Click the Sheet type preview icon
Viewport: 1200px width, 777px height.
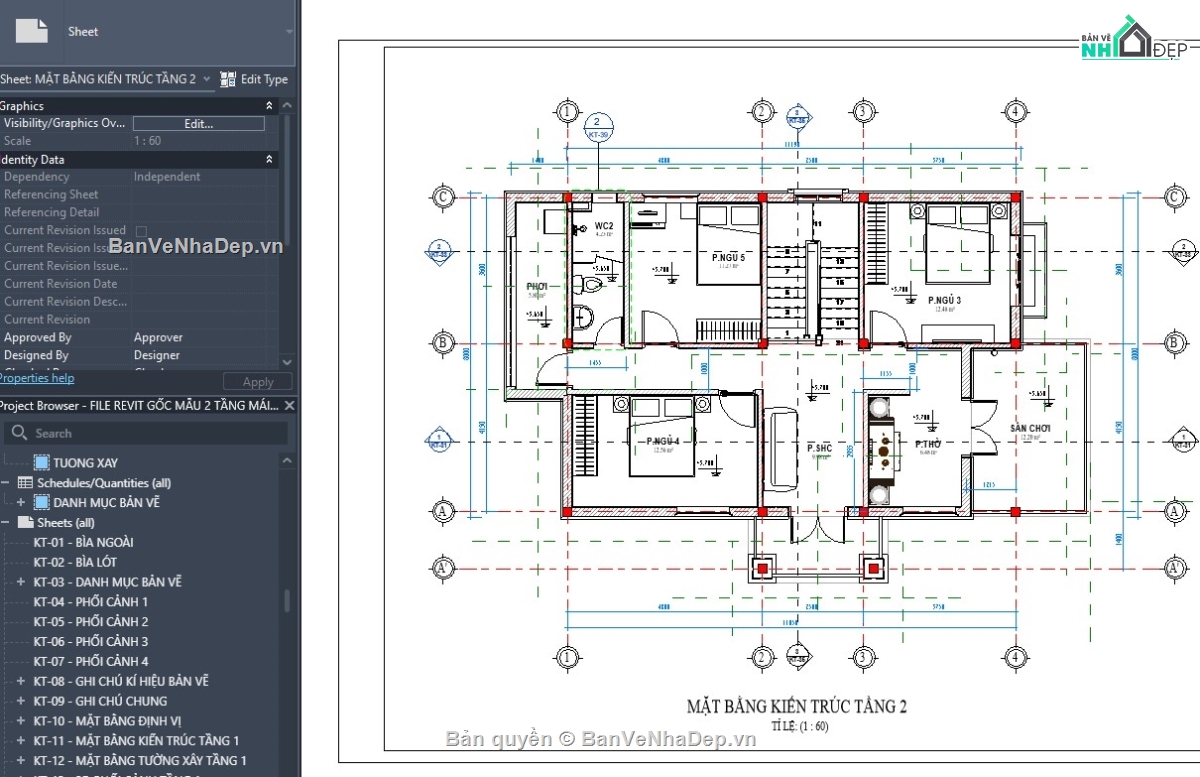point(31,29)
